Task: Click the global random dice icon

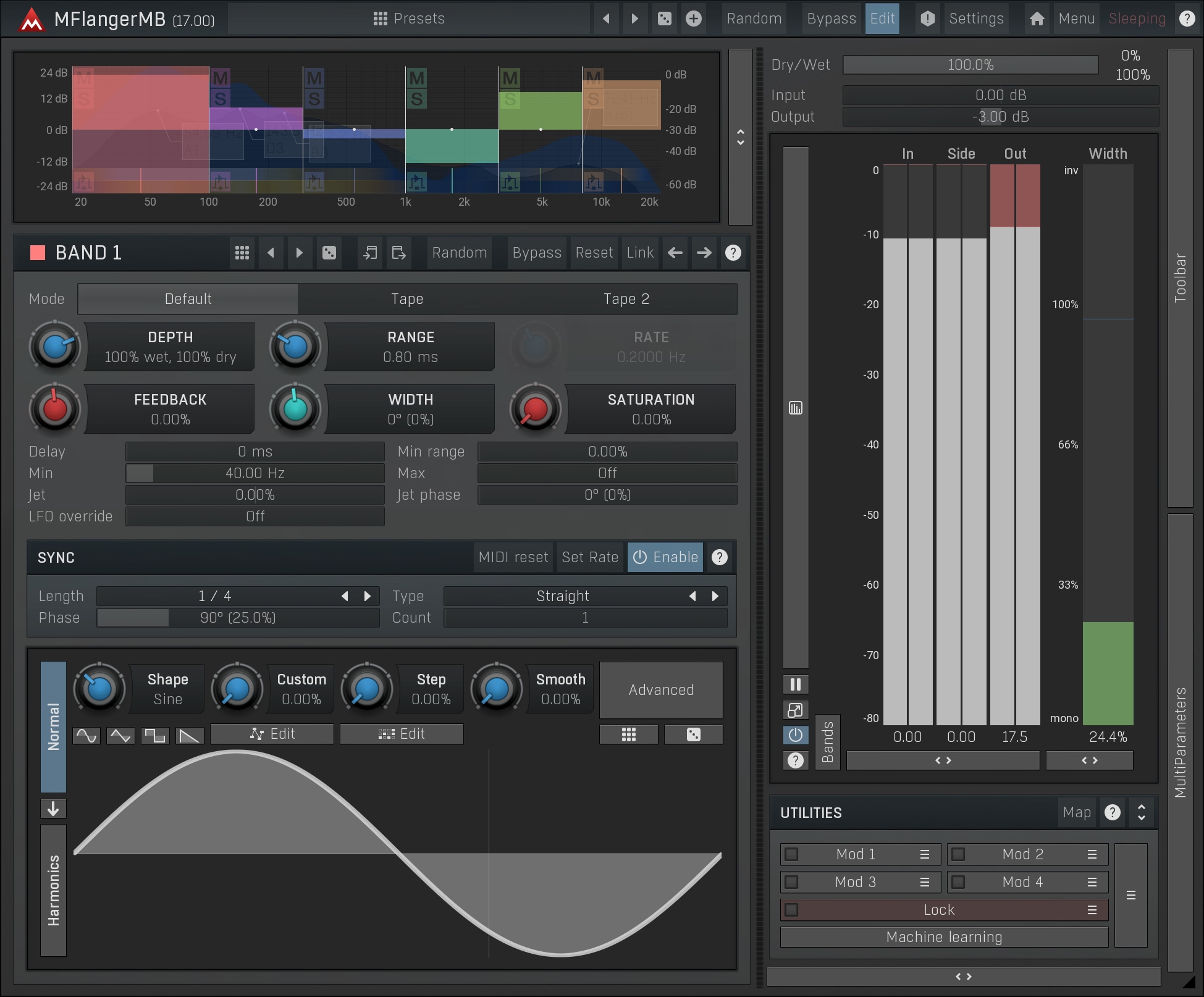Action: tap(664, 19)
